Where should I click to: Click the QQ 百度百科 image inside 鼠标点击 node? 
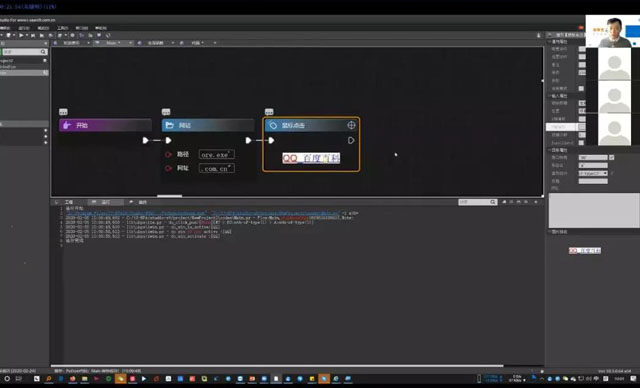click(x=311, y=158)
